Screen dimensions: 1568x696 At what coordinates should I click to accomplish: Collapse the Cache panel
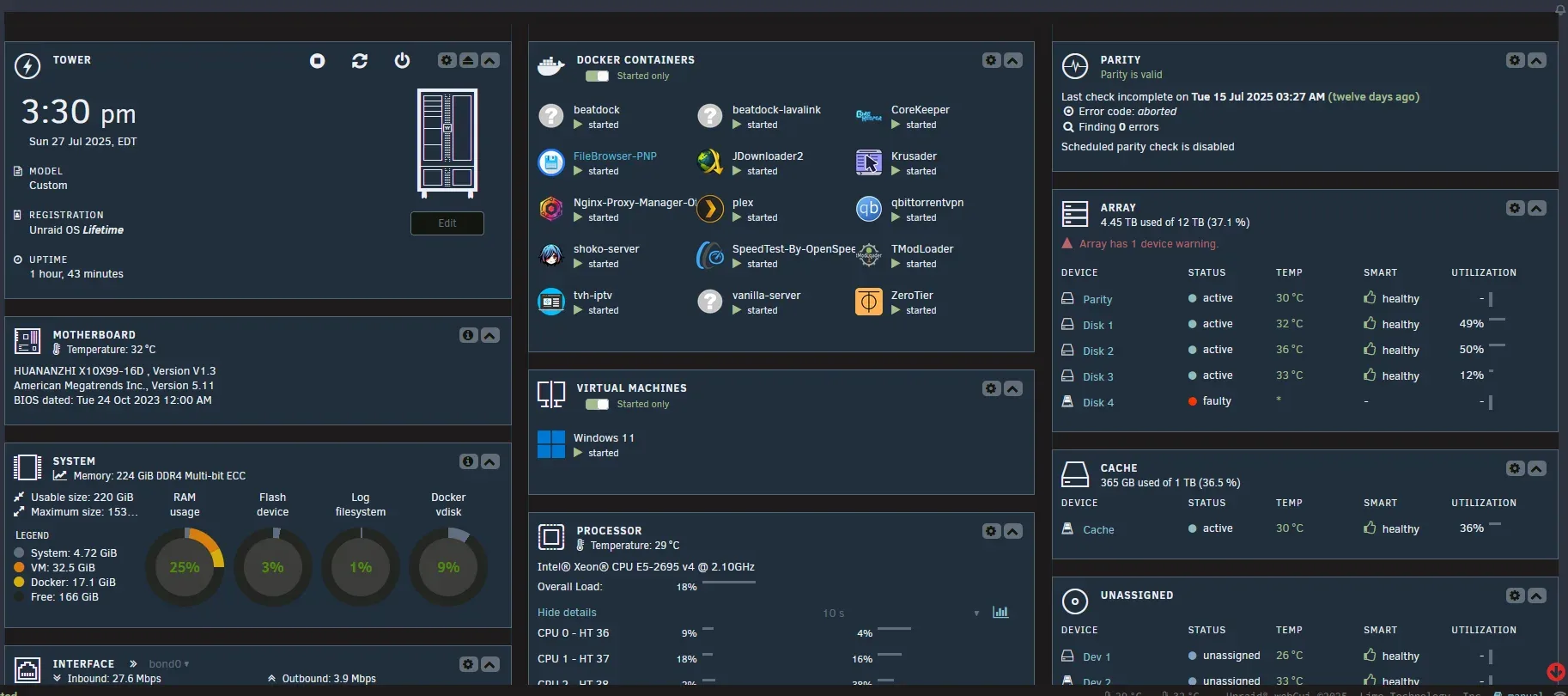coord(1537,468)
